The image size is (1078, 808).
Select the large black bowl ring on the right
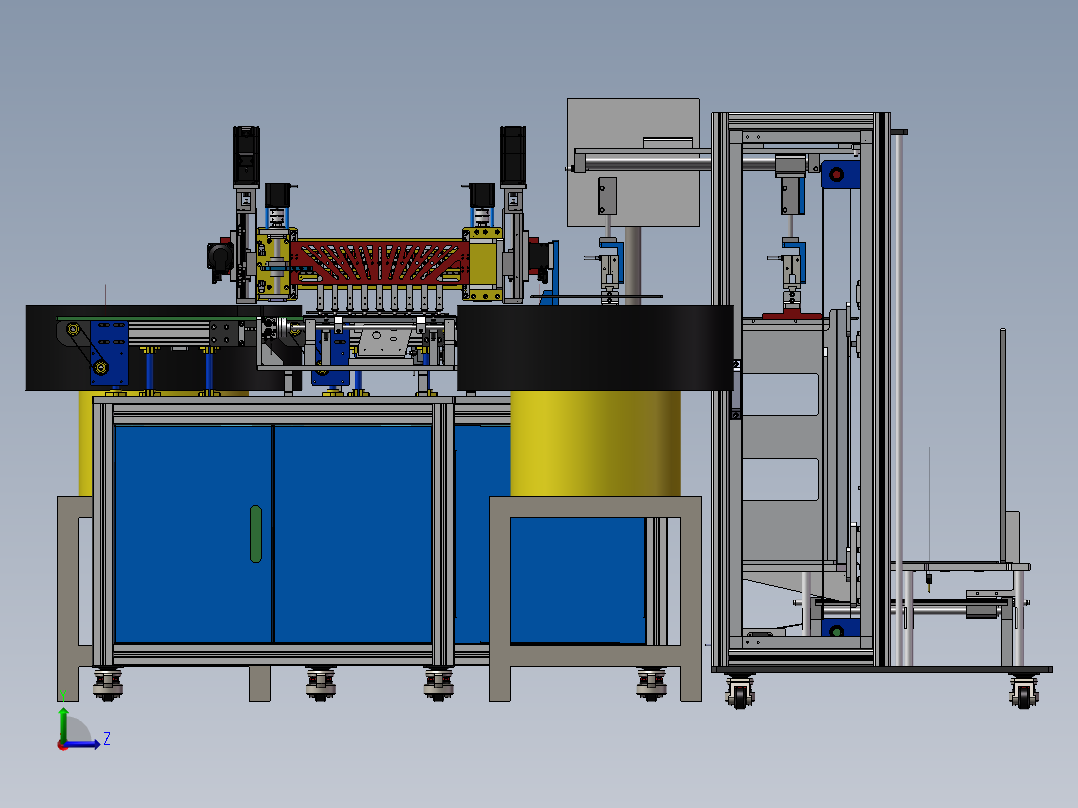point(595,348)
